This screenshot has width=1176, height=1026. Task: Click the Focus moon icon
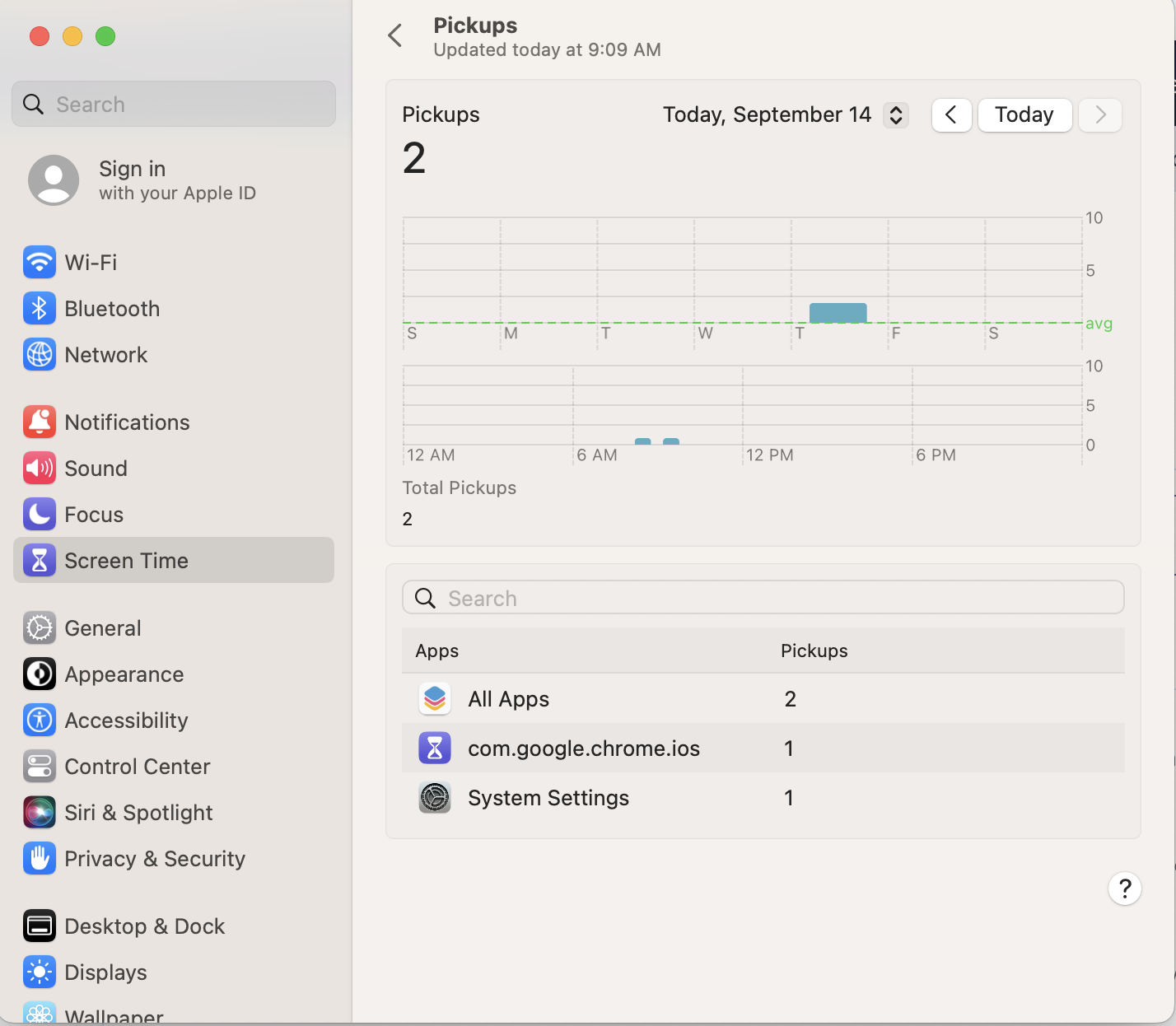point(40,515)
